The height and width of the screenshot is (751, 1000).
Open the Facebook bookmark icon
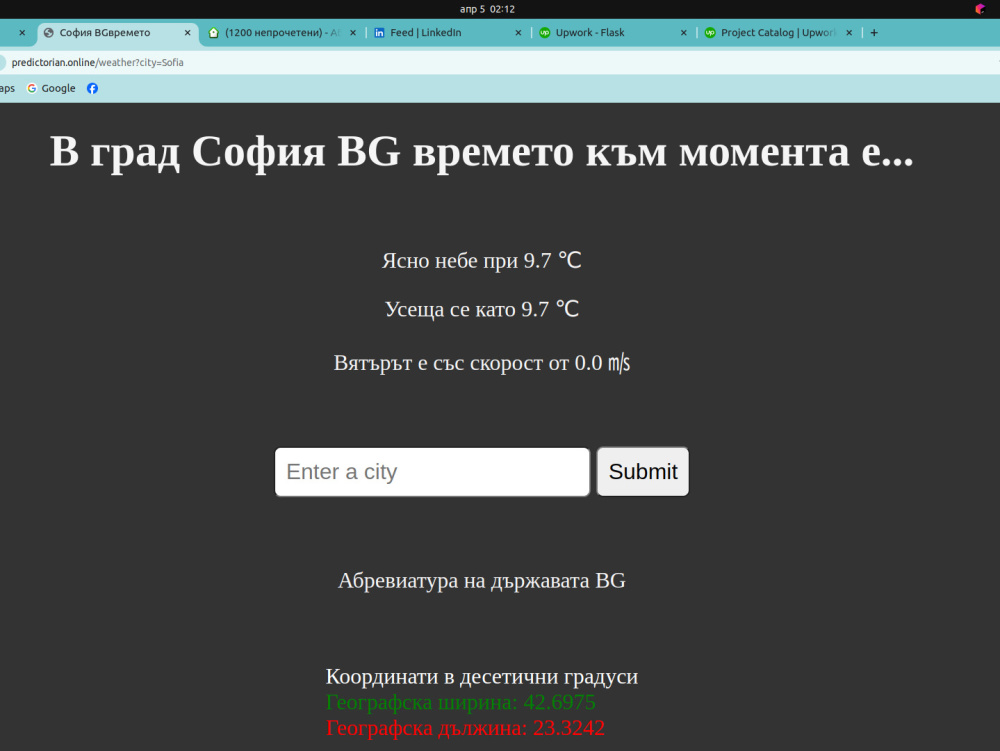point(92,88)
